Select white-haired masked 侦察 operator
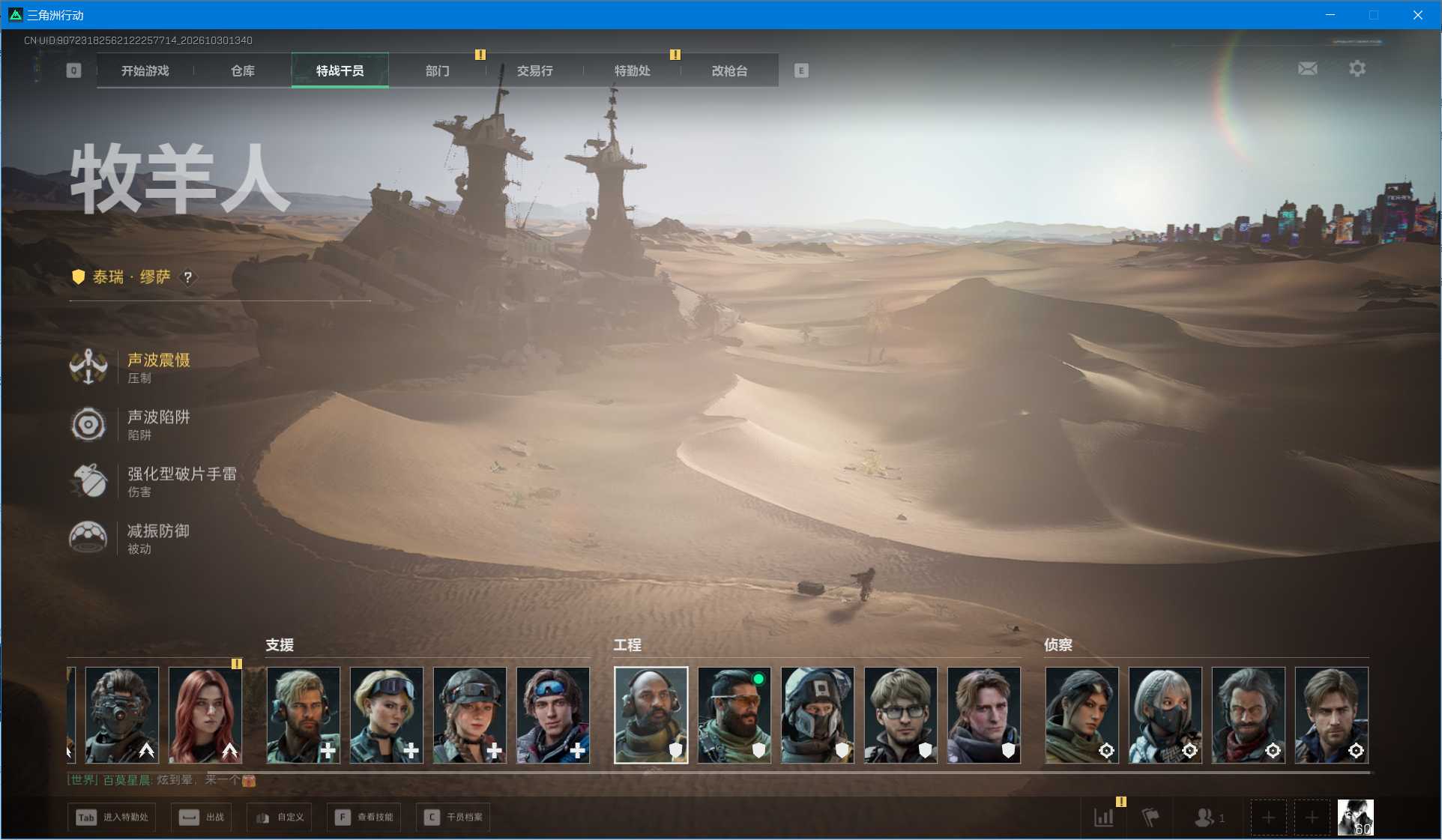This screenshot has width=1442, height=840. [x=1165, y=716]
